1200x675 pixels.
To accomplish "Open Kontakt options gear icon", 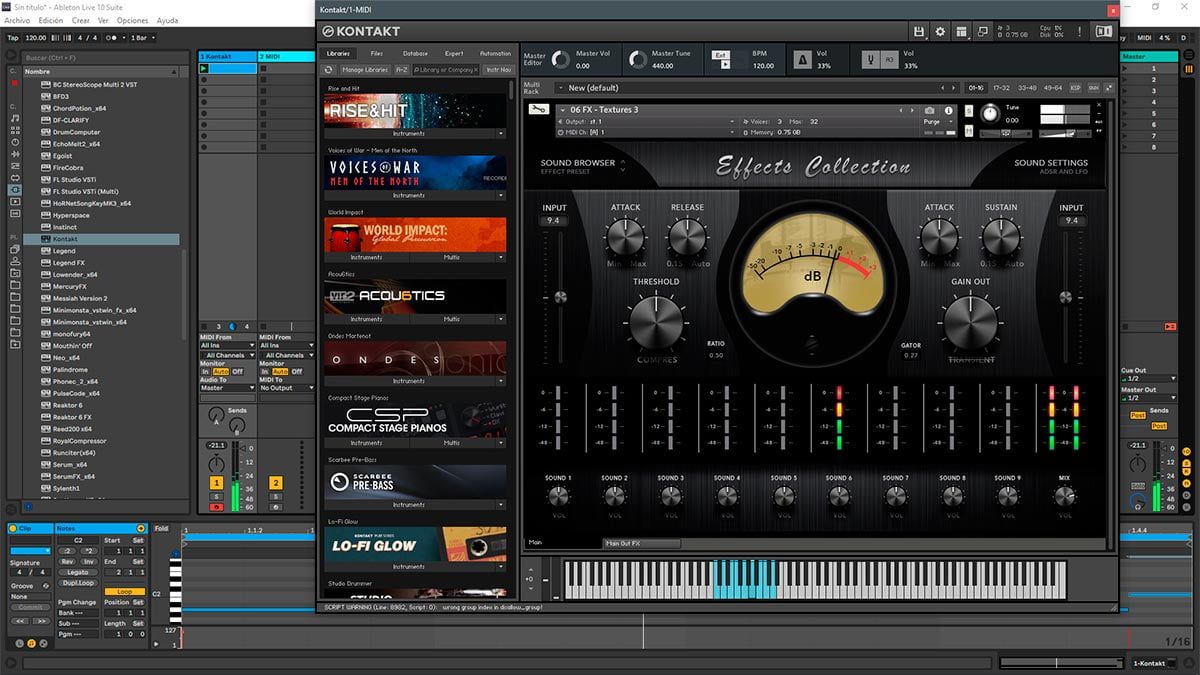I will pos(940,32).
